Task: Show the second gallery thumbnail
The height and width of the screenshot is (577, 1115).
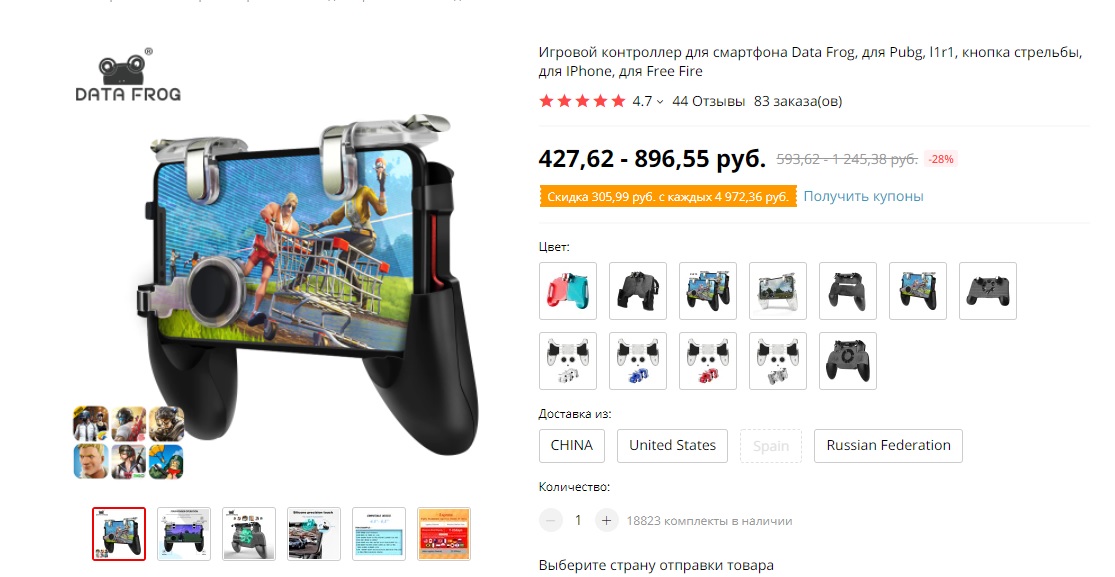Action: tap(183, 534)
